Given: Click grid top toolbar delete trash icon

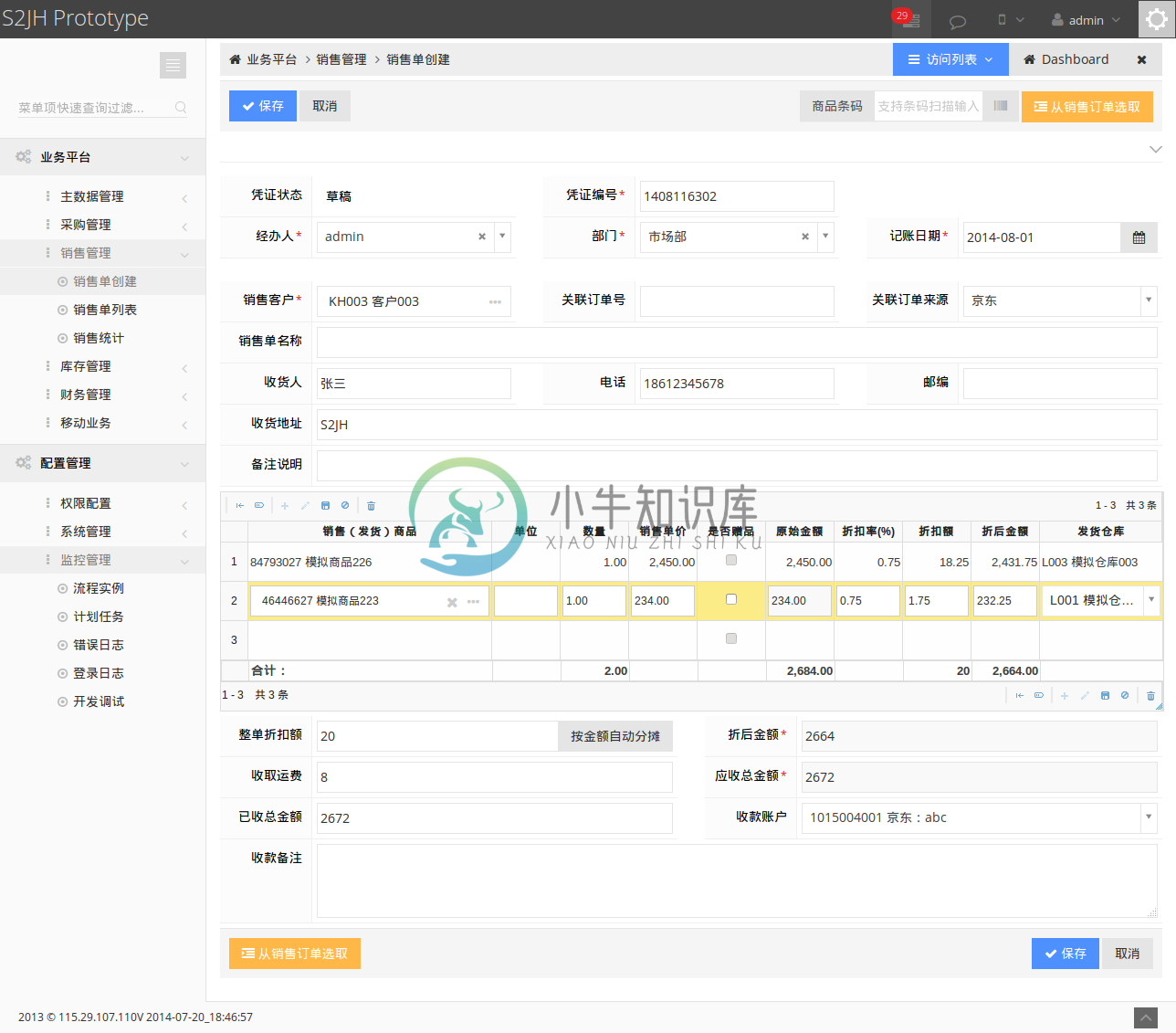Looking at the screenshot, I should 371,505.
